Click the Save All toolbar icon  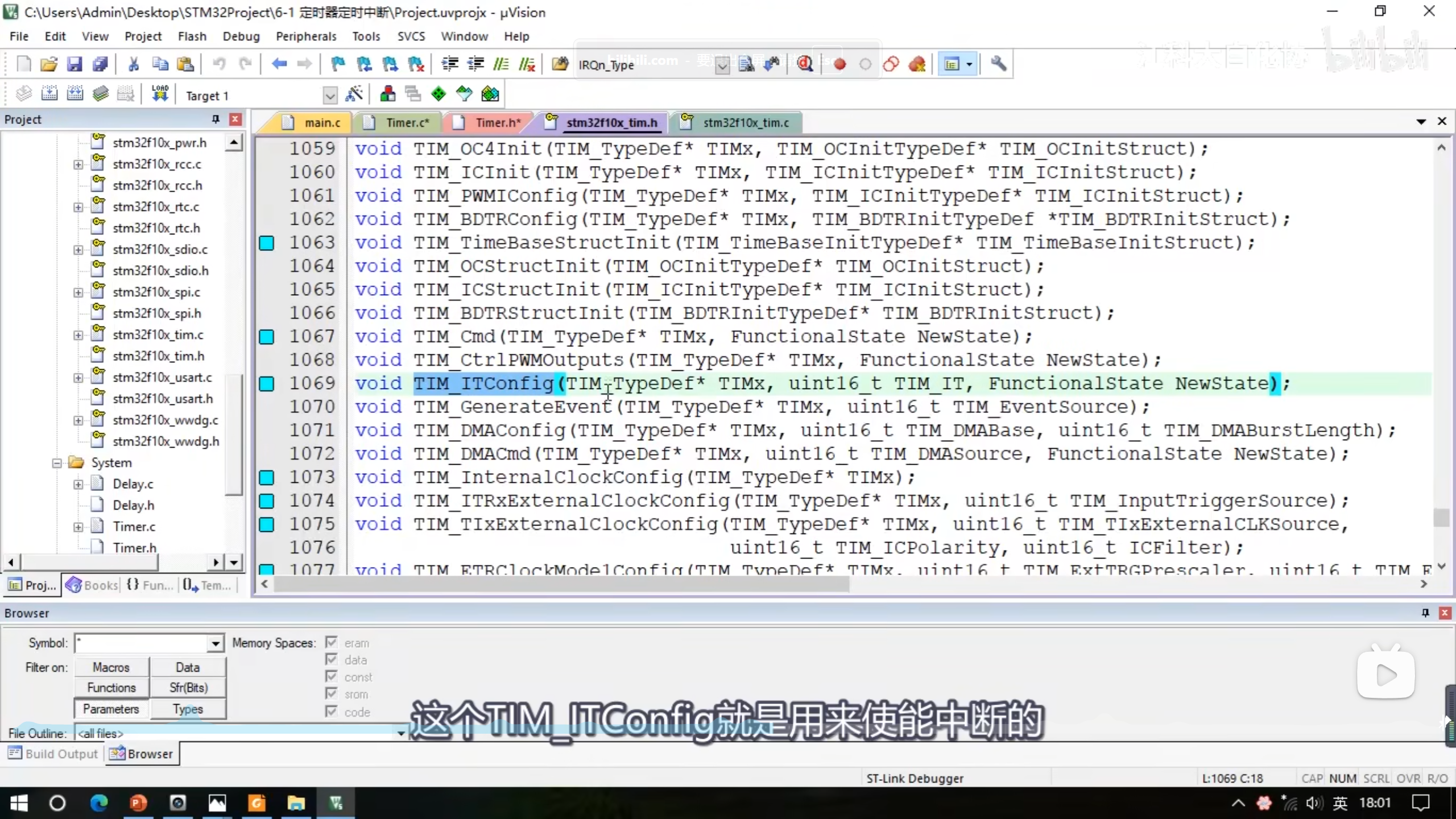[x=100, y=64]
